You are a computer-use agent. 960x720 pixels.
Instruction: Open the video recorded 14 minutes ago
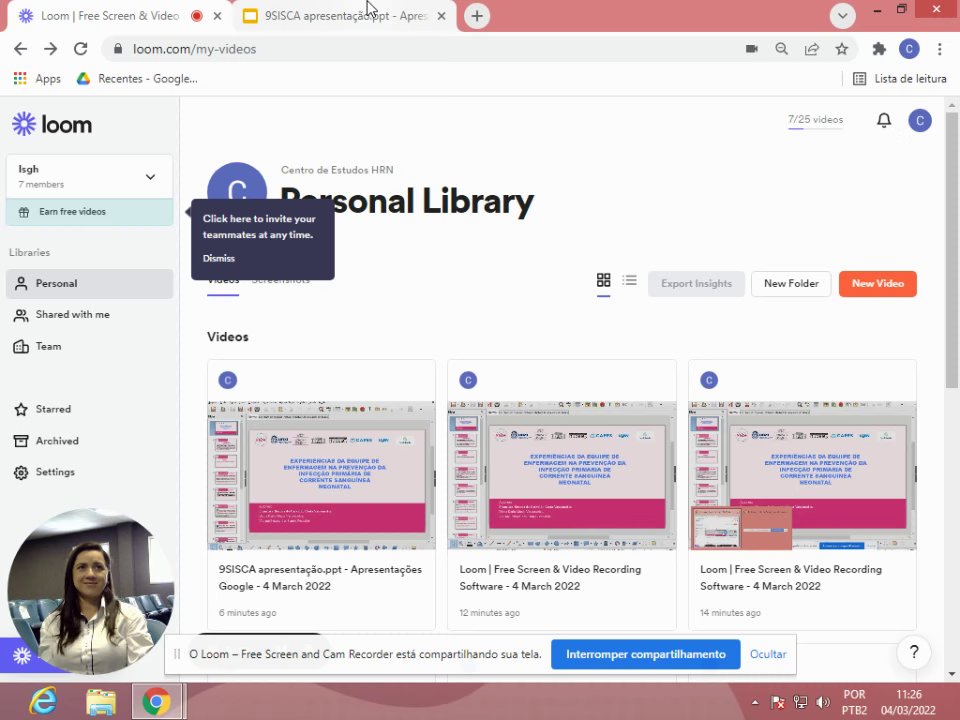tap(802, 475)
